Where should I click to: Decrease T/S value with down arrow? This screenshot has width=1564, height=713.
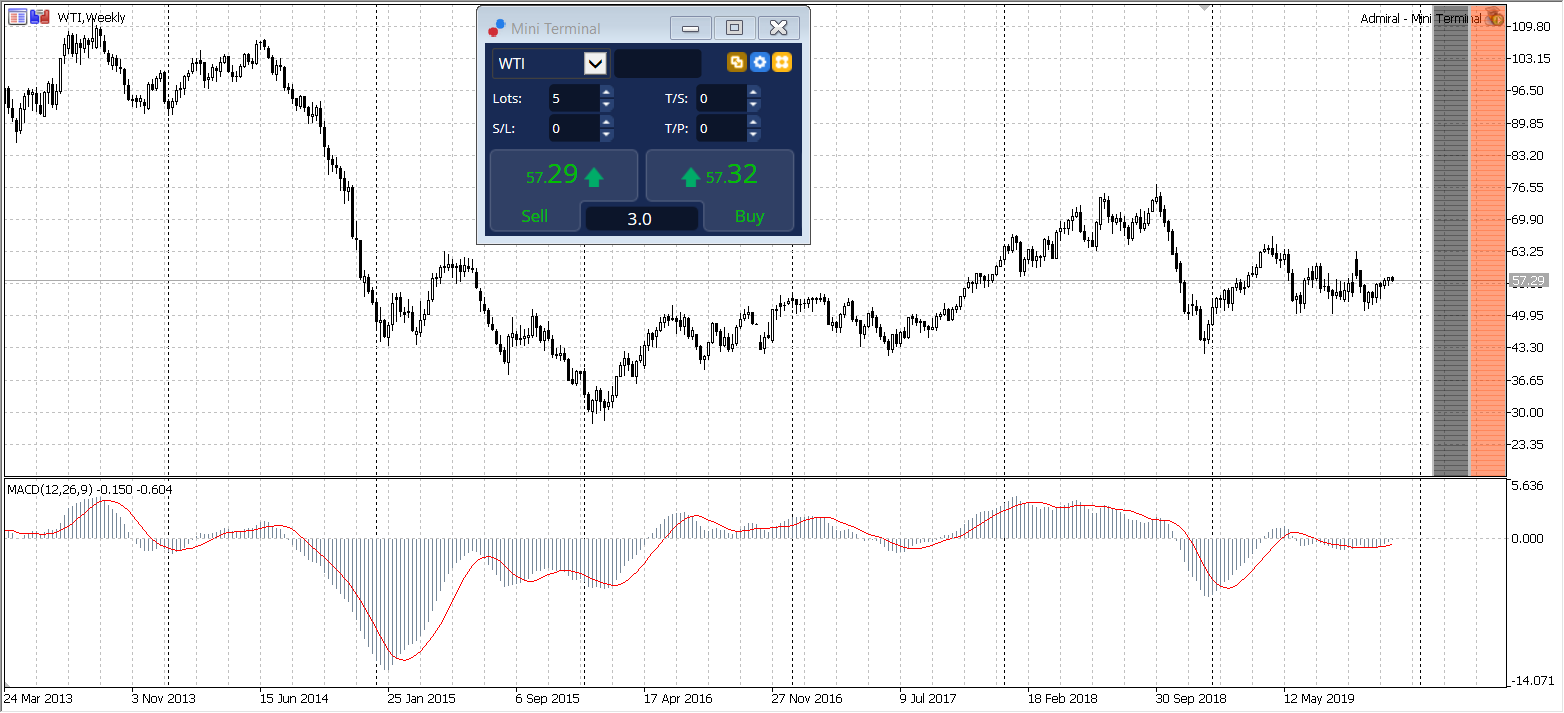[x=754, y=105]
